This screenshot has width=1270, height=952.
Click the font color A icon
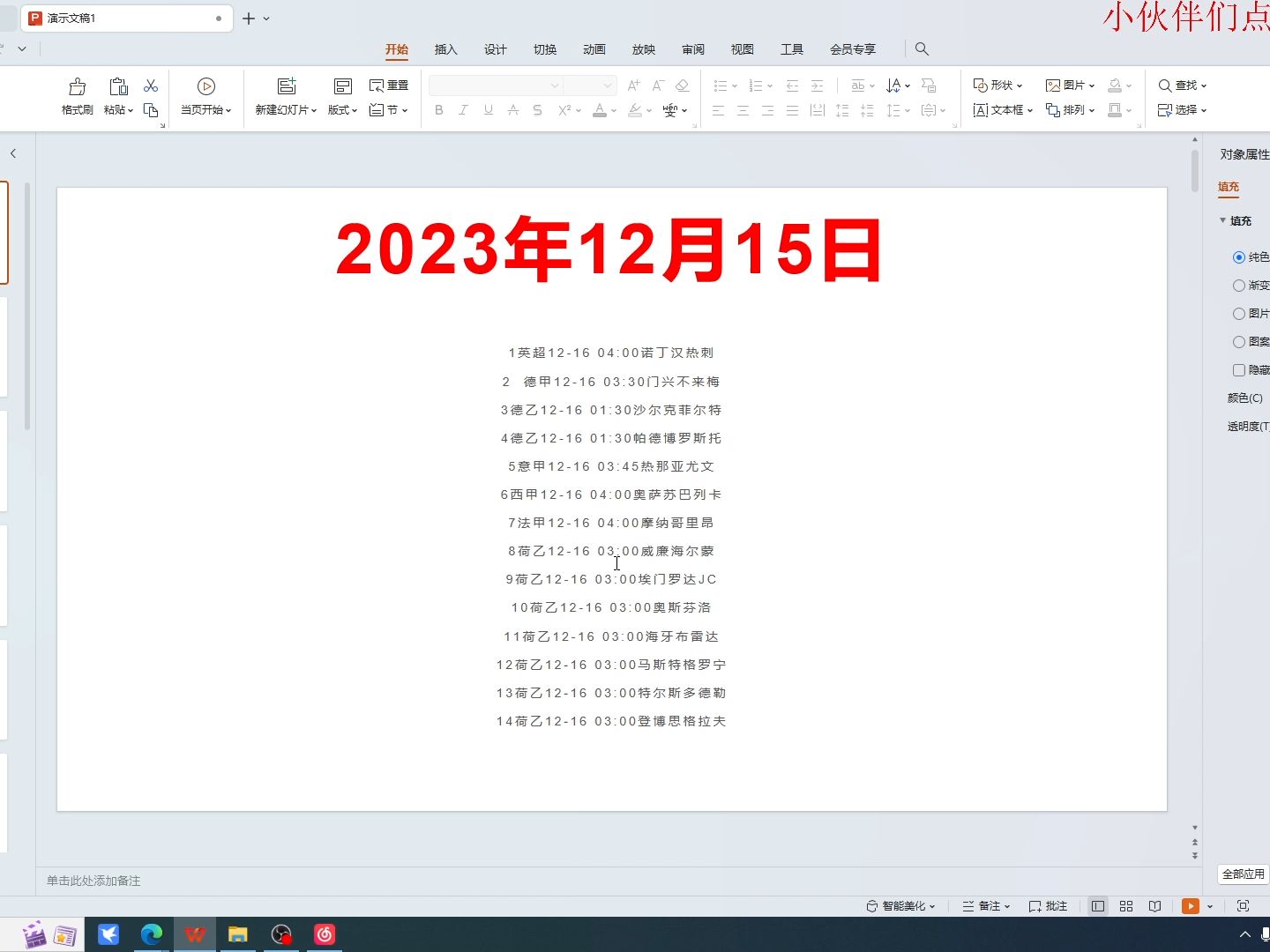pyautogui.click(x=600, y=110)
